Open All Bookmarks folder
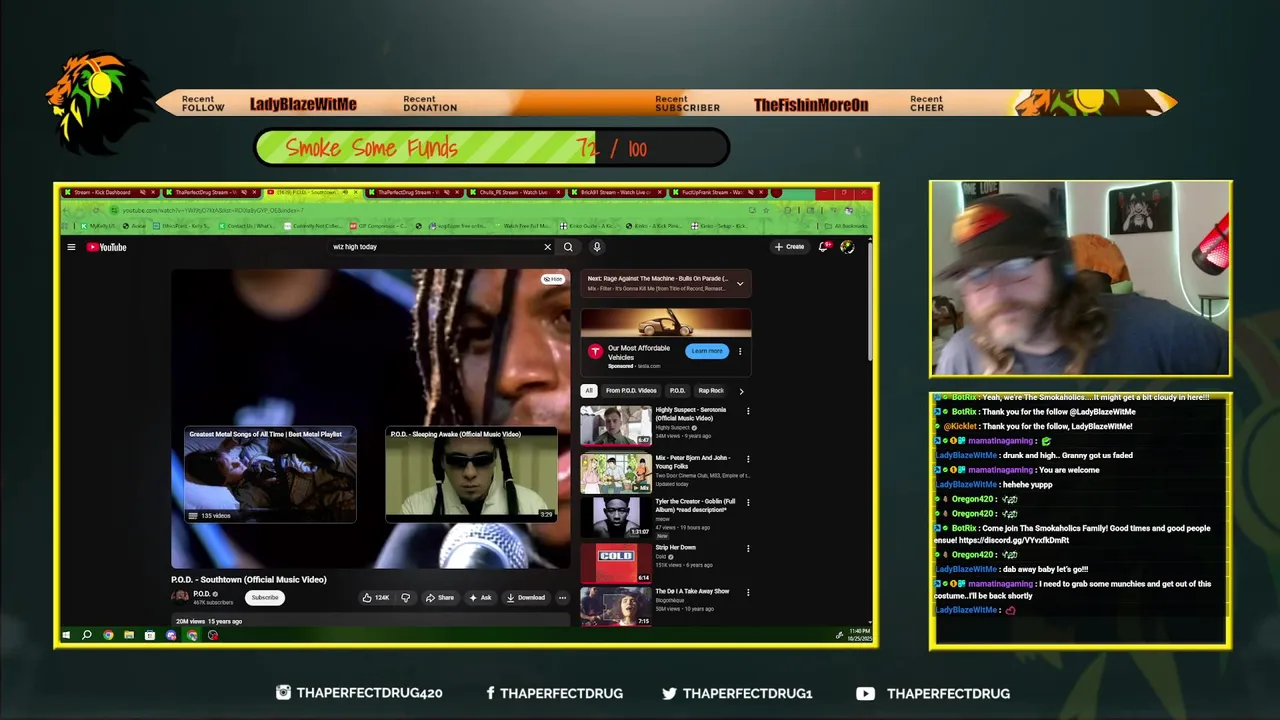The height and width of the screenshot is (720, 1280). pos(846,226)
